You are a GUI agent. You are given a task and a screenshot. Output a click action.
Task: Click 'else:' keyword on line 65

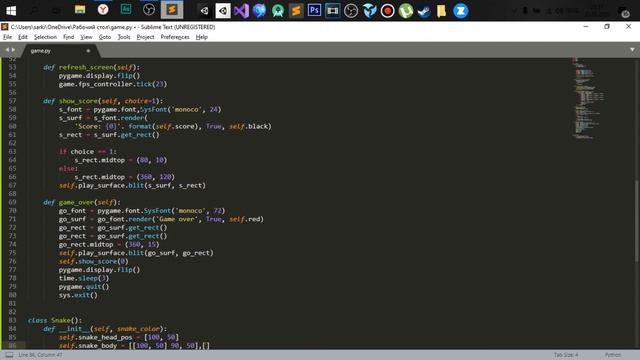68,169
